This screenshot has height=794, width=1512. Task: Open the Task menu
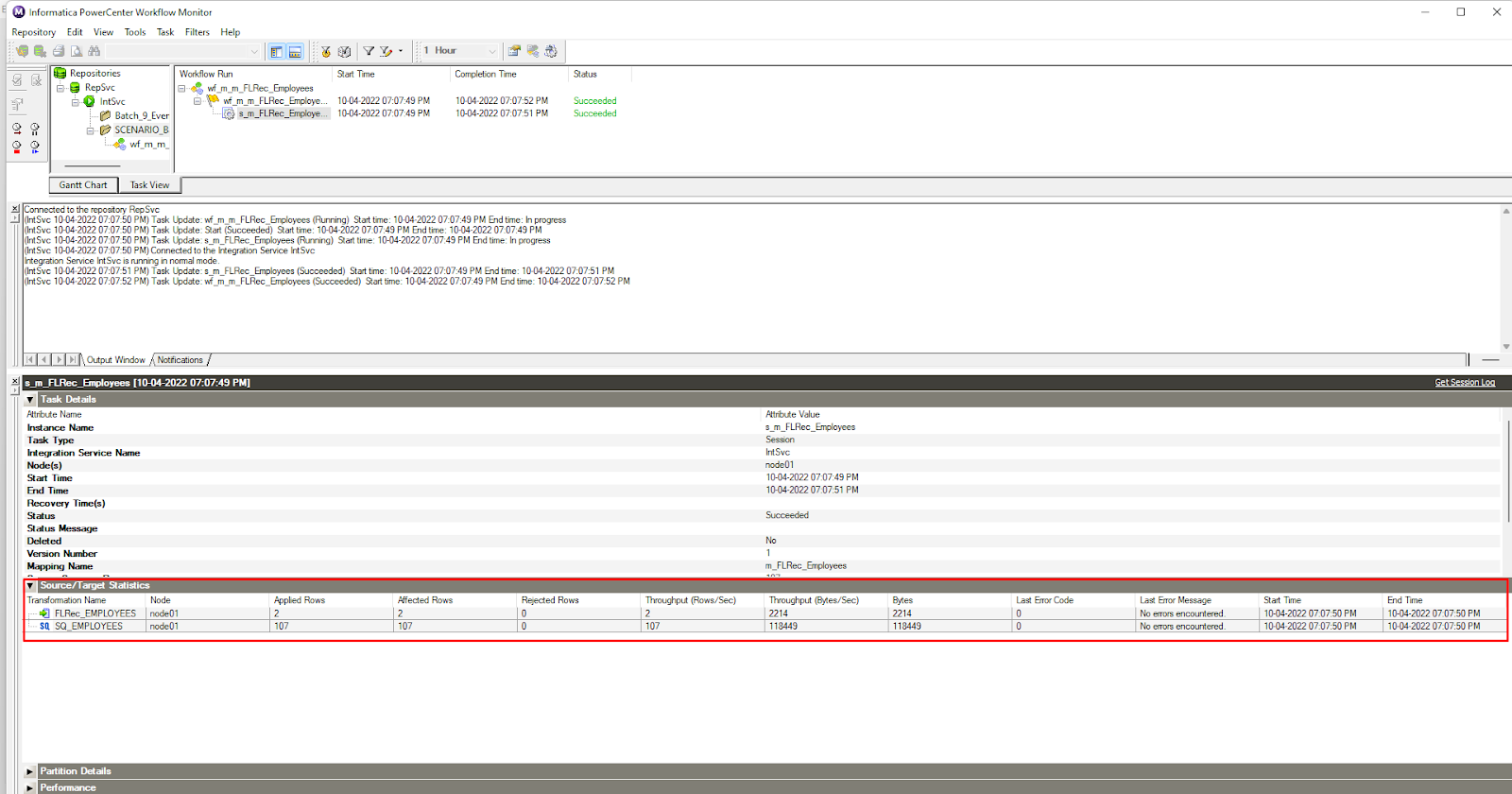tap(165, 32)
